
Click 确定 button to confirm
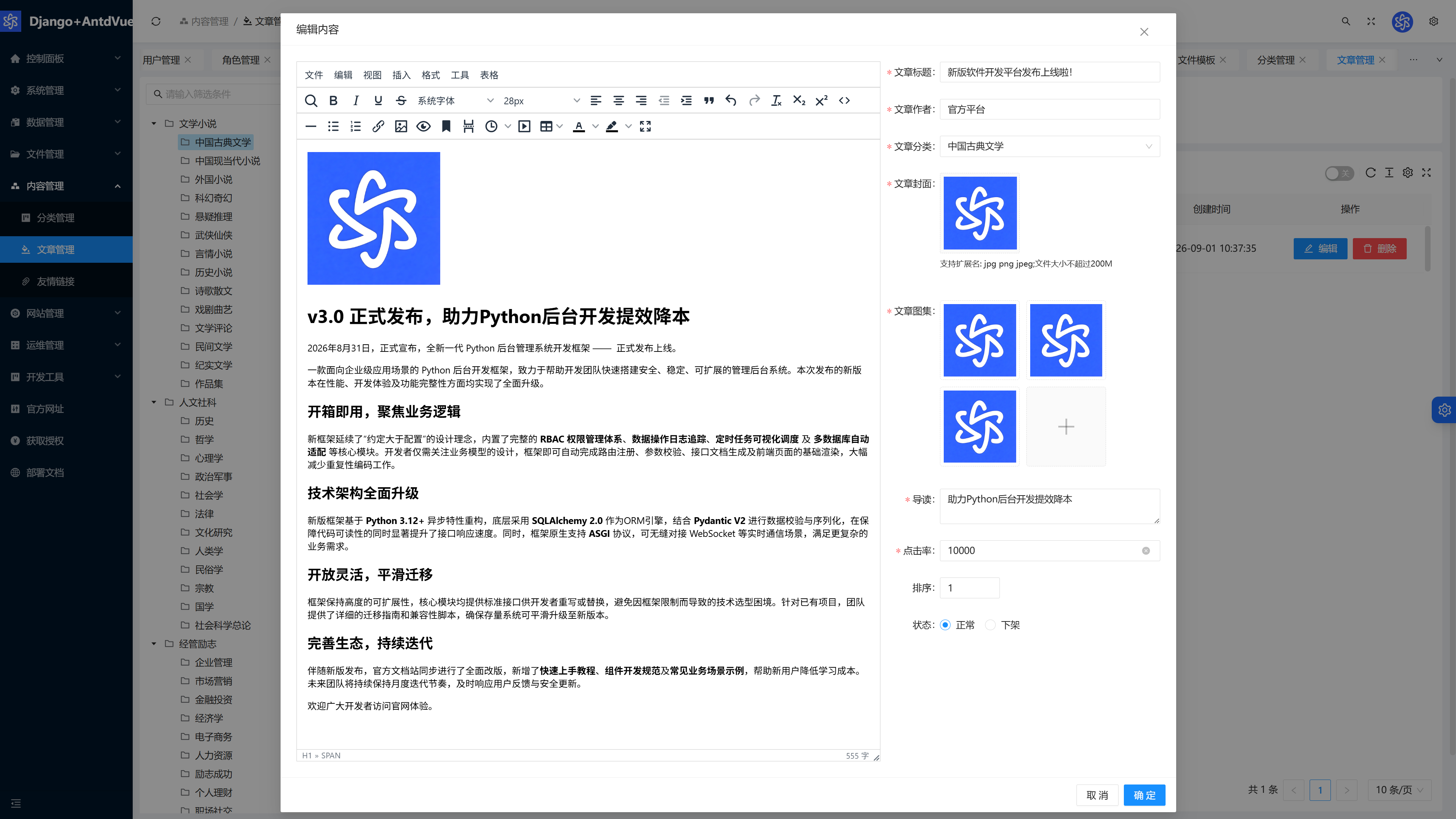tap(1145, 795)
